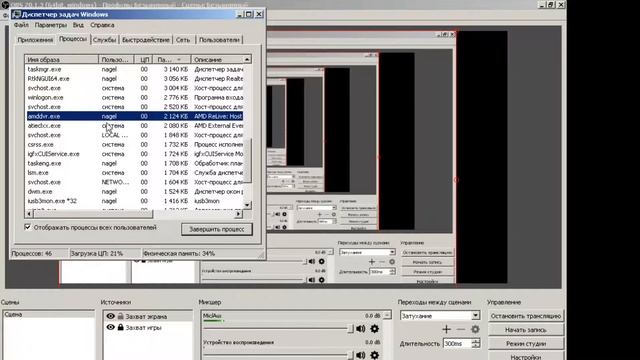Viewport: 640px width, 360px height.
Task: Click process list scroll up arrow
Action: [x=247, y=60]
